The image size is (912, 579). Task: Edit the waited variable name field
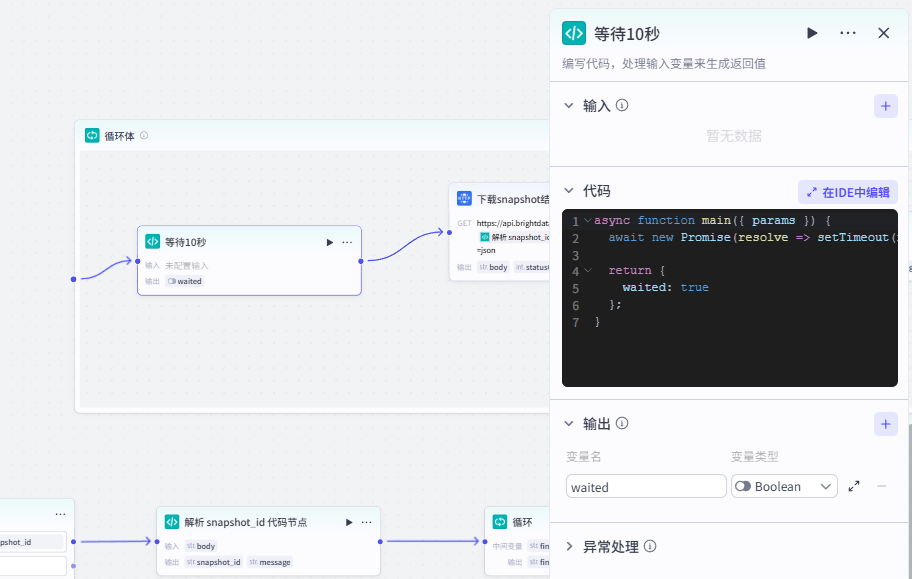646,486
